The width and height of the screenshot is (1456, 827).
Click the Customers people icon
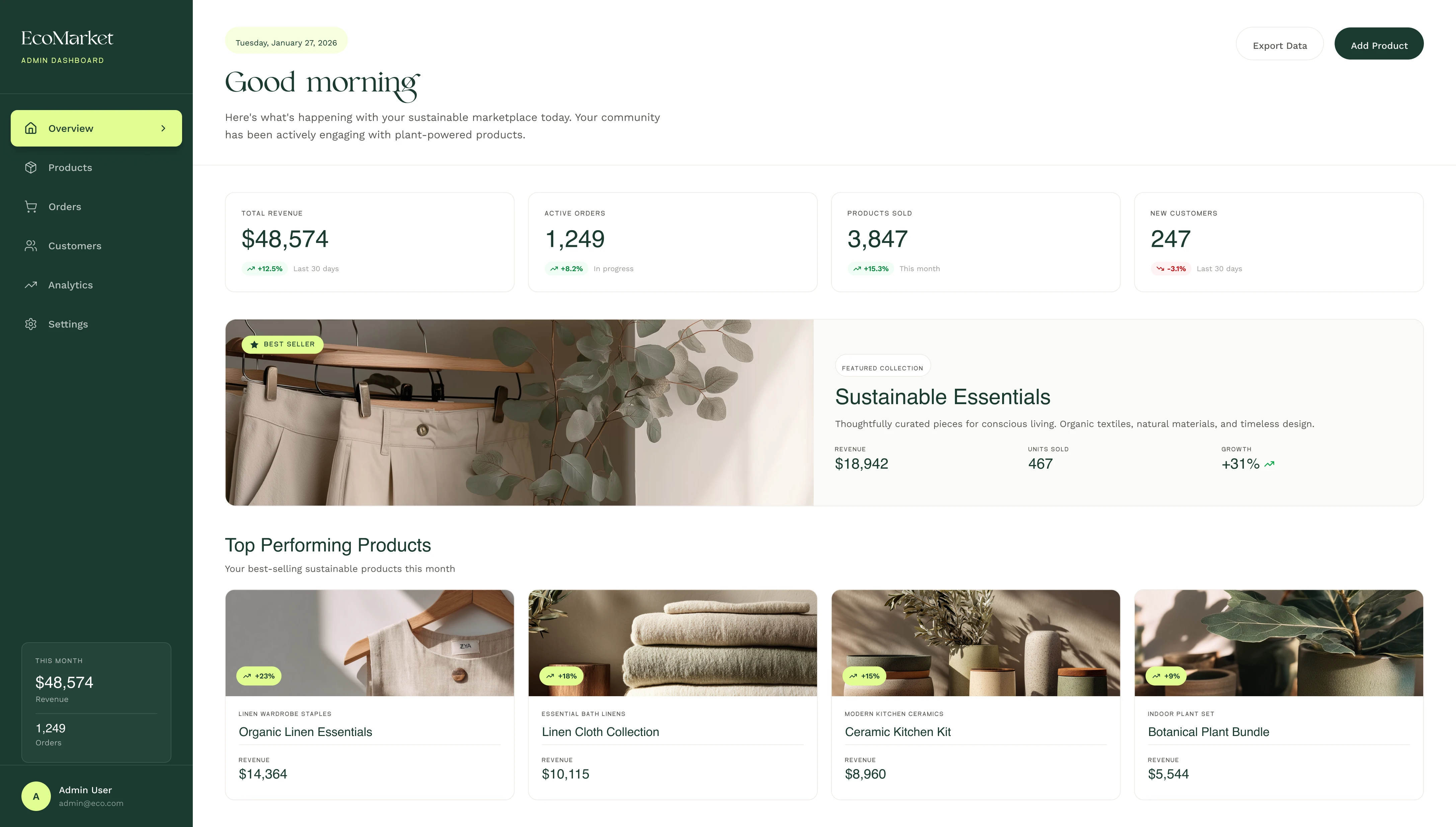point(31,246)
